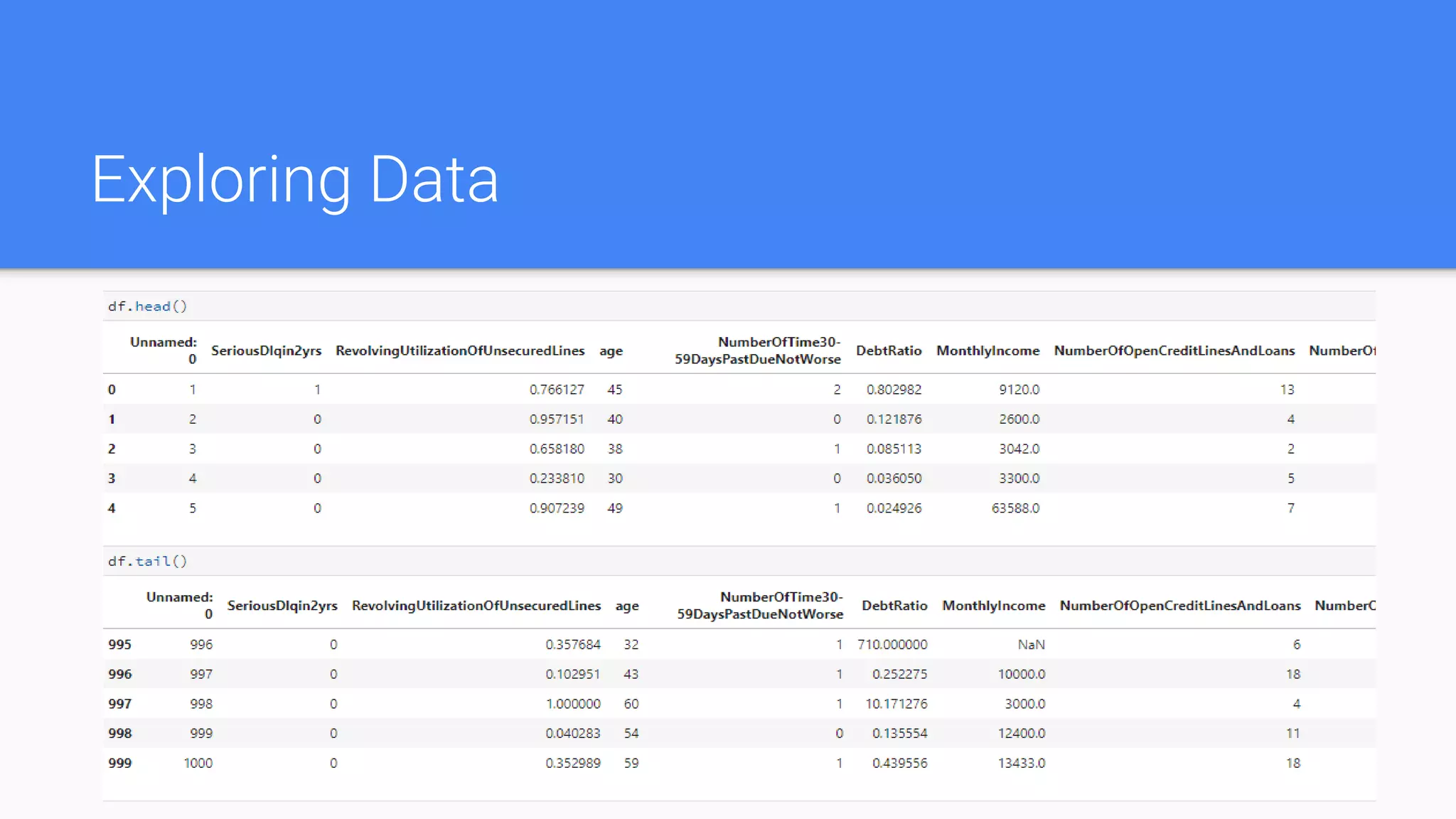Viewport: 1456px width, 819px height.
Task: Click the value 0.233810
Action: coord(557,478)
